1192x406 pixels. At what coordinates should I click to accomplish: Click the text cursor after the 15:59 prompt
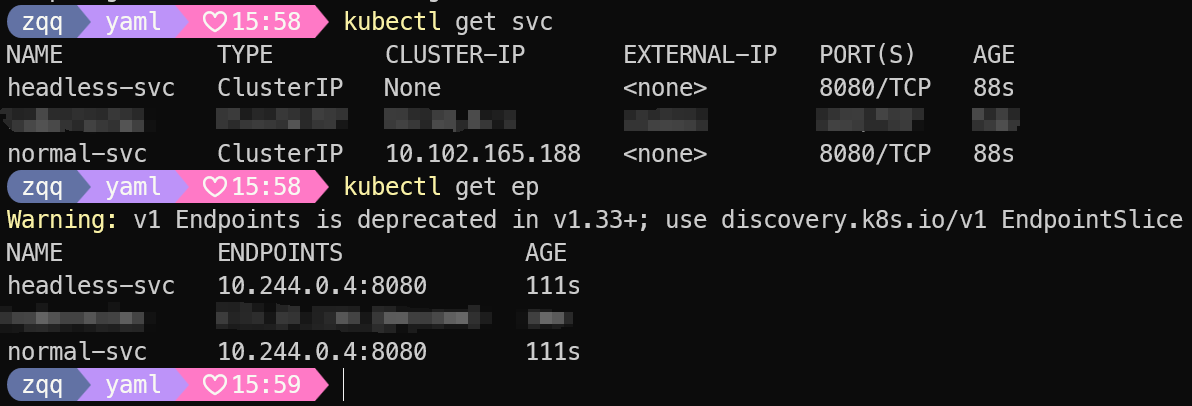click(343, 384)
